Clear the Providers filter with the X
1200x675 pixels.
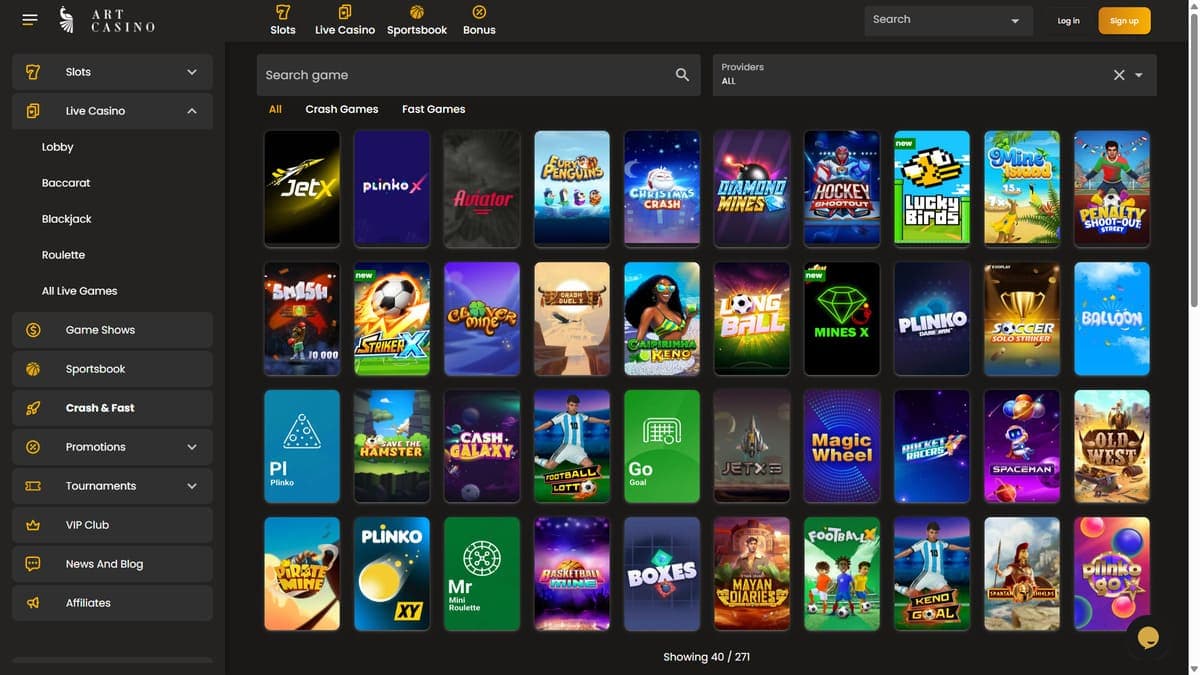coord(1119,75)
